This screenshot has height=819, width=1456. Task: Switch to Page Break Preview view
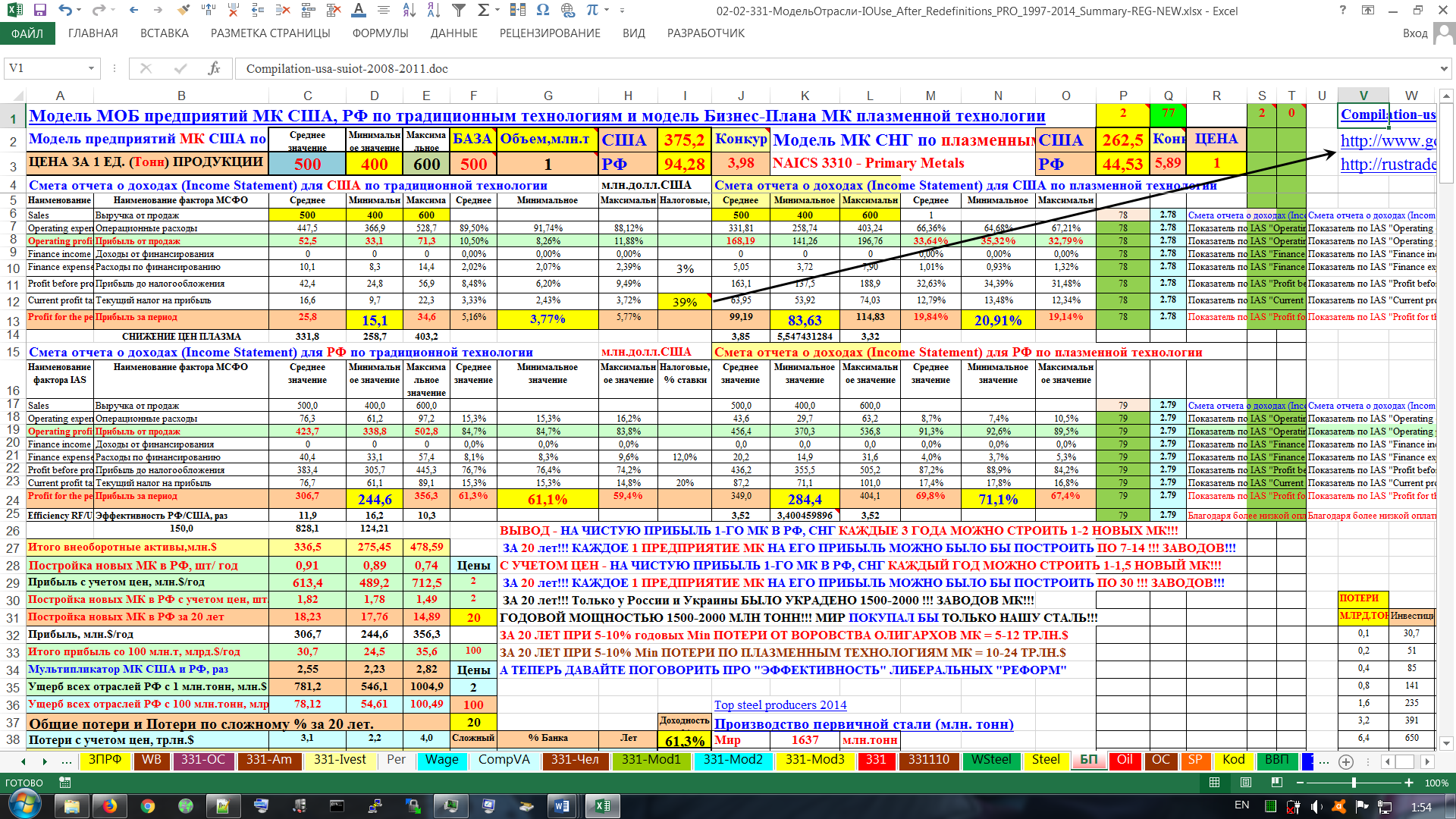coord(1277,783)
